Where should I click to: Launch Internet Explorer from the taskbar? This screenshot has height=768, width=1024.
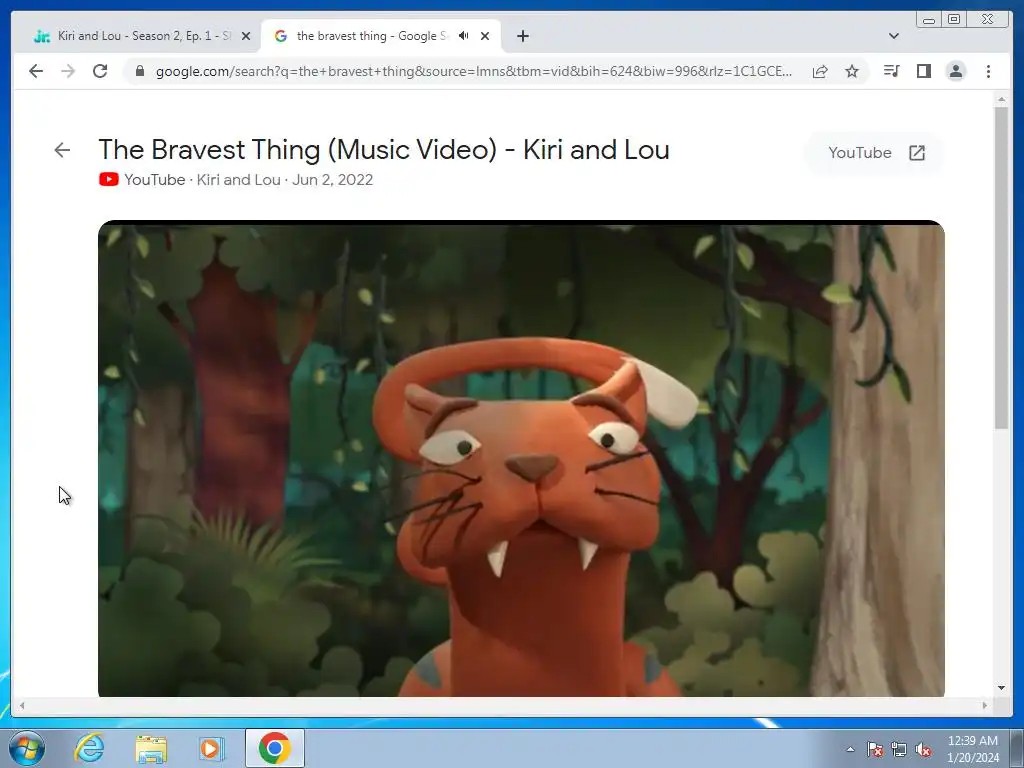point(89,748)
